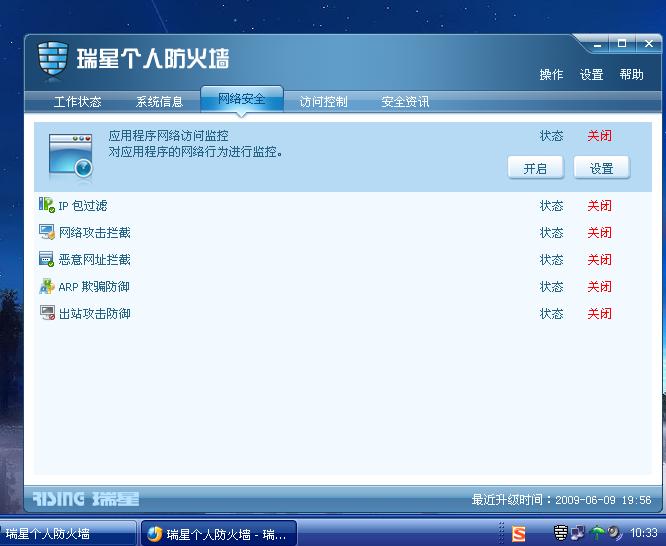Click the Firefox icon in taskbar button

coord(155,534)
